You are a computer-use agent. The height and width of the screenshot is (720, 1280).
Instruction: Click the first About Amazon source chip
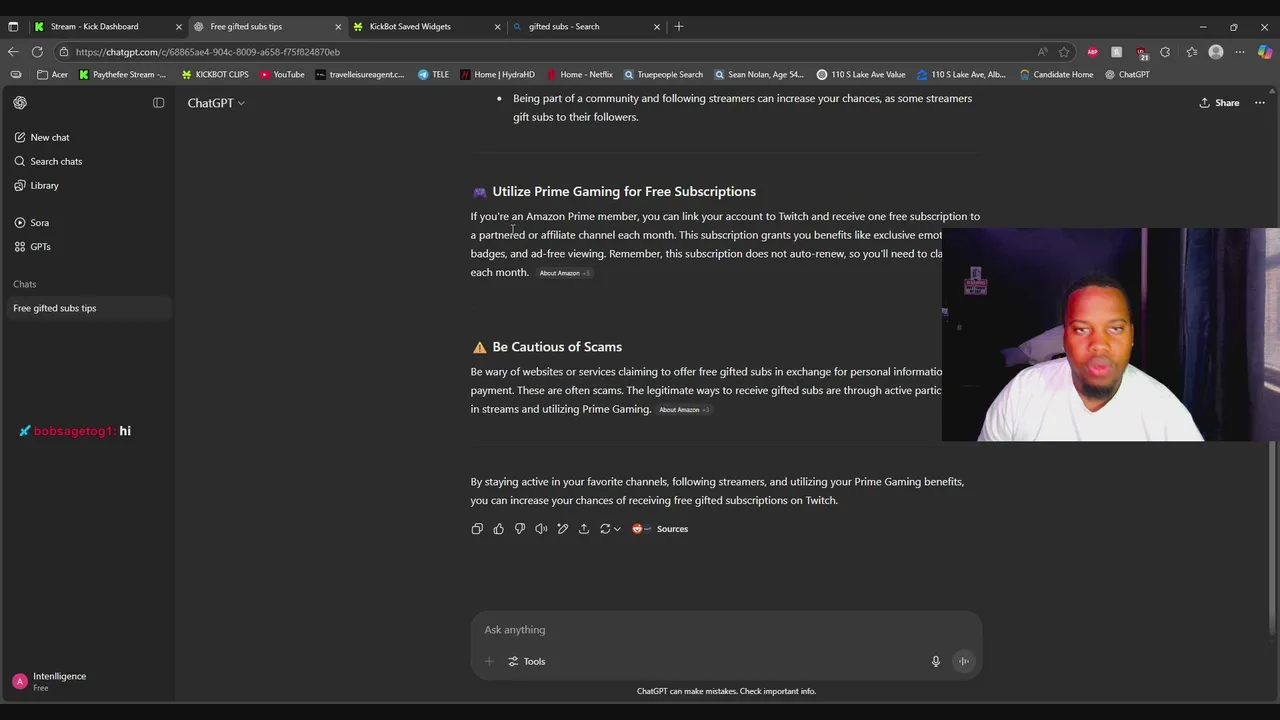coord(565,273)
